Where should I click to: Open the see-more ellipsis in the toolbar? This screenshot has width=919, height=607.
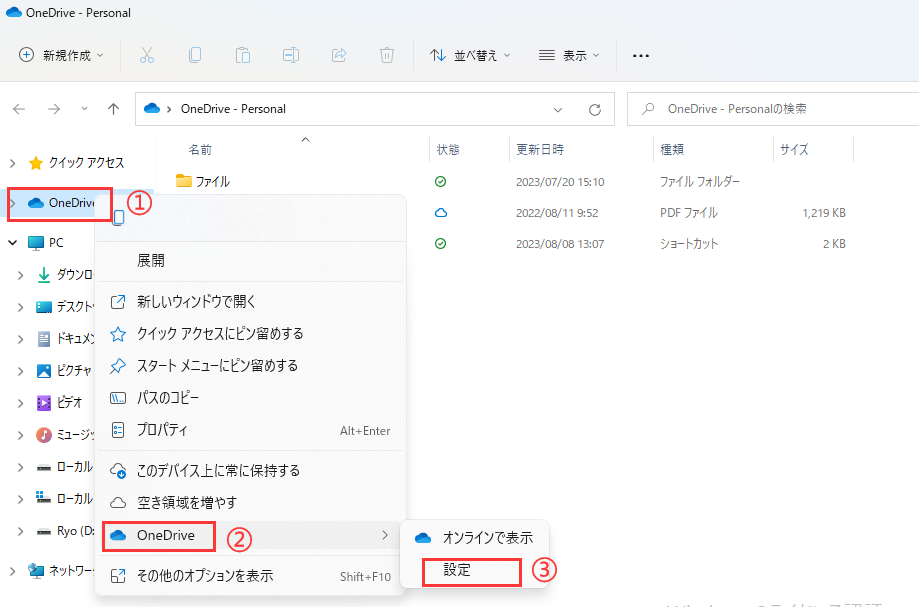click(641, 55)
